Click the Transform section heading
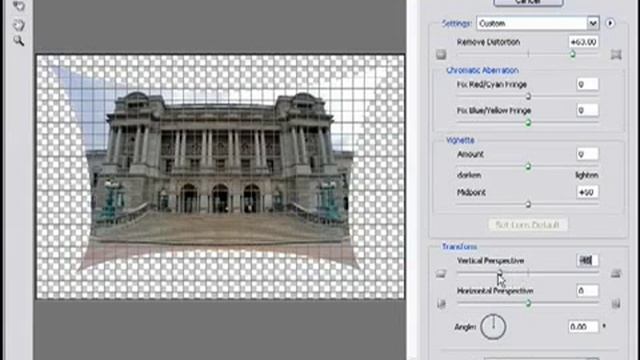Viewport: 640px width, 360px height. pos(460,247)
